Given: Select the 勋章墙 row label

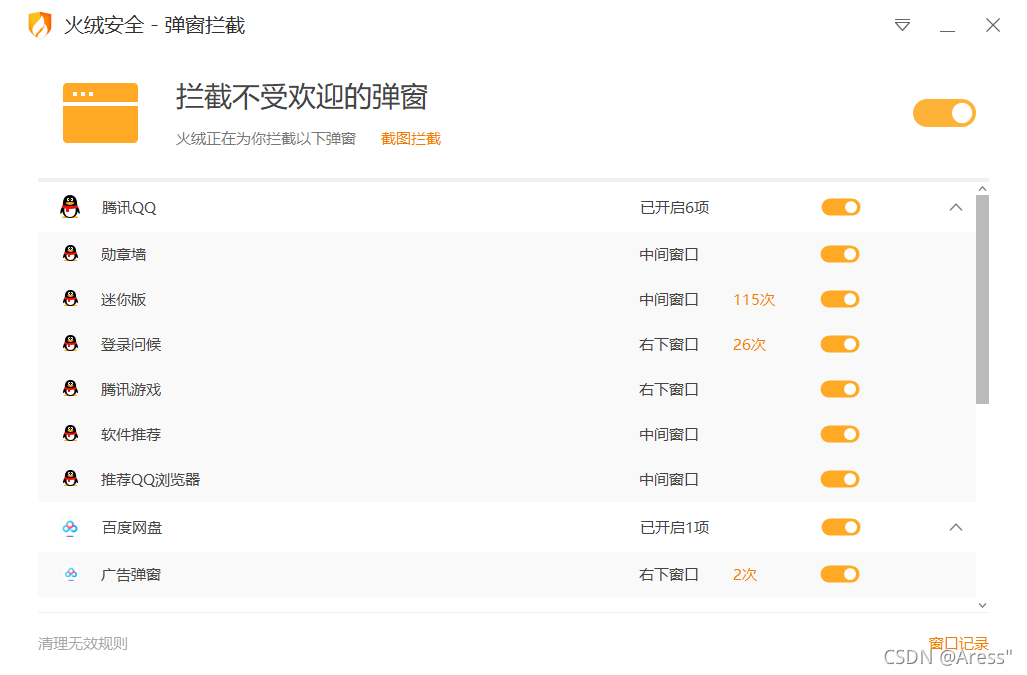Looking at the screenshot, I should pos(123,254).
